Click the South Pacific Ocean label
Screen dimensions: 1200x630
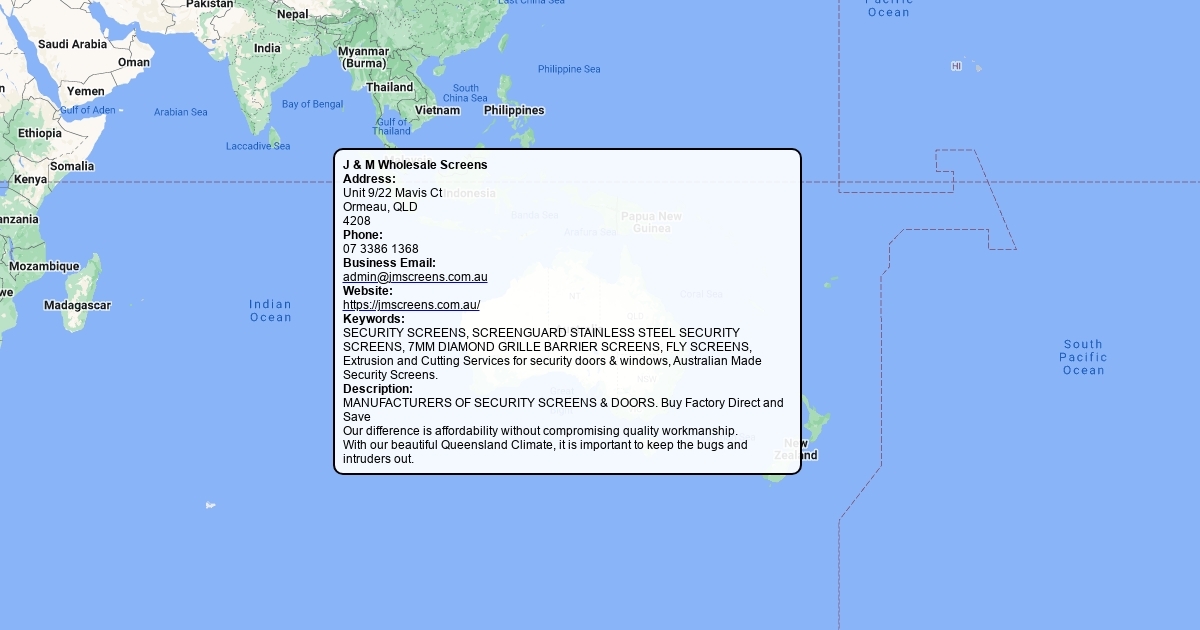1083,357
